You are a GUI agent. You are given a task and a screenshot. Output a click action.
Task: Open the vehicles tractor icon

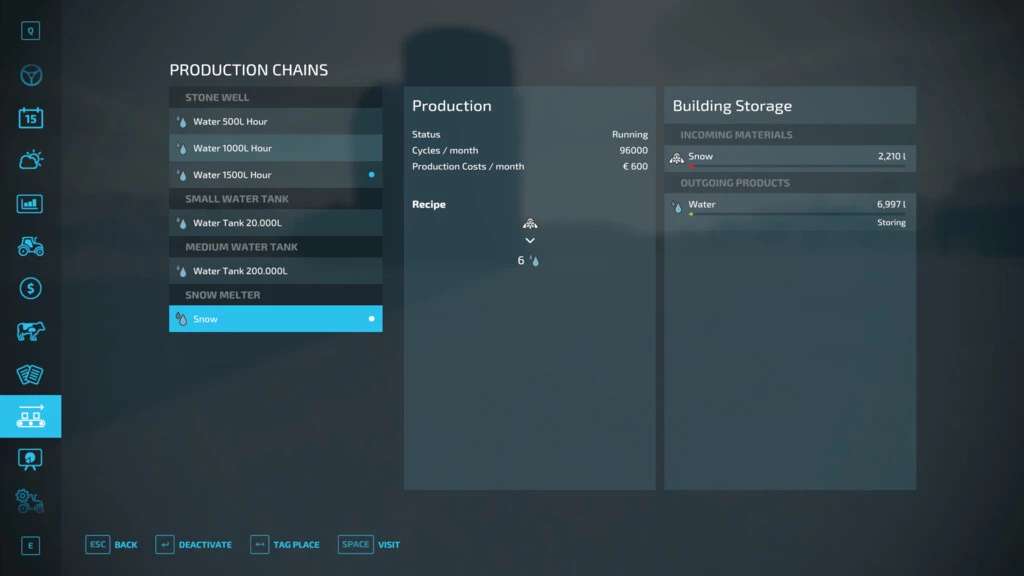pyautogui.click(x=31, y=246)
